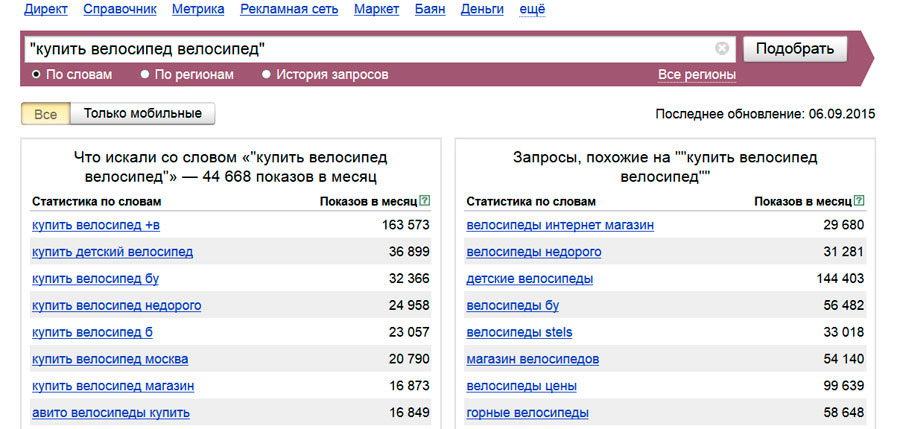
Task: Open query купить велосипед +в
Action: click(x=96, y=225)
